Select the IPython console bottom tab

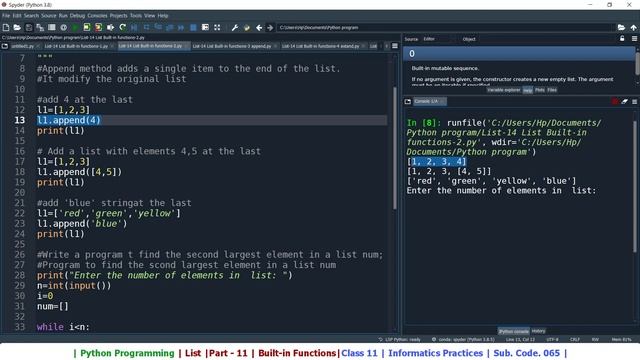[513, 331]
